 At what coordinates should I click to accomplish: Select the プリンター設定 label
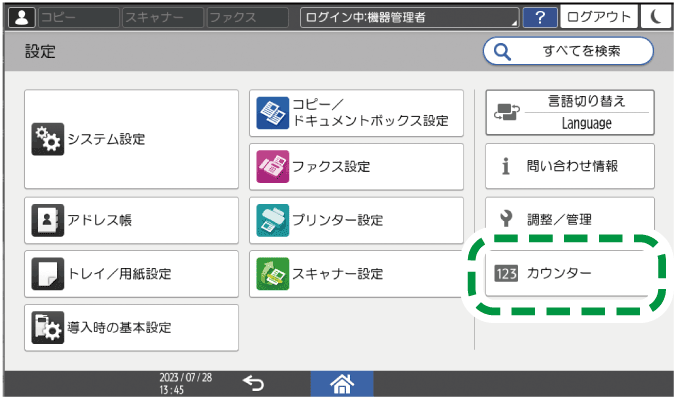(x=338, y=220)
